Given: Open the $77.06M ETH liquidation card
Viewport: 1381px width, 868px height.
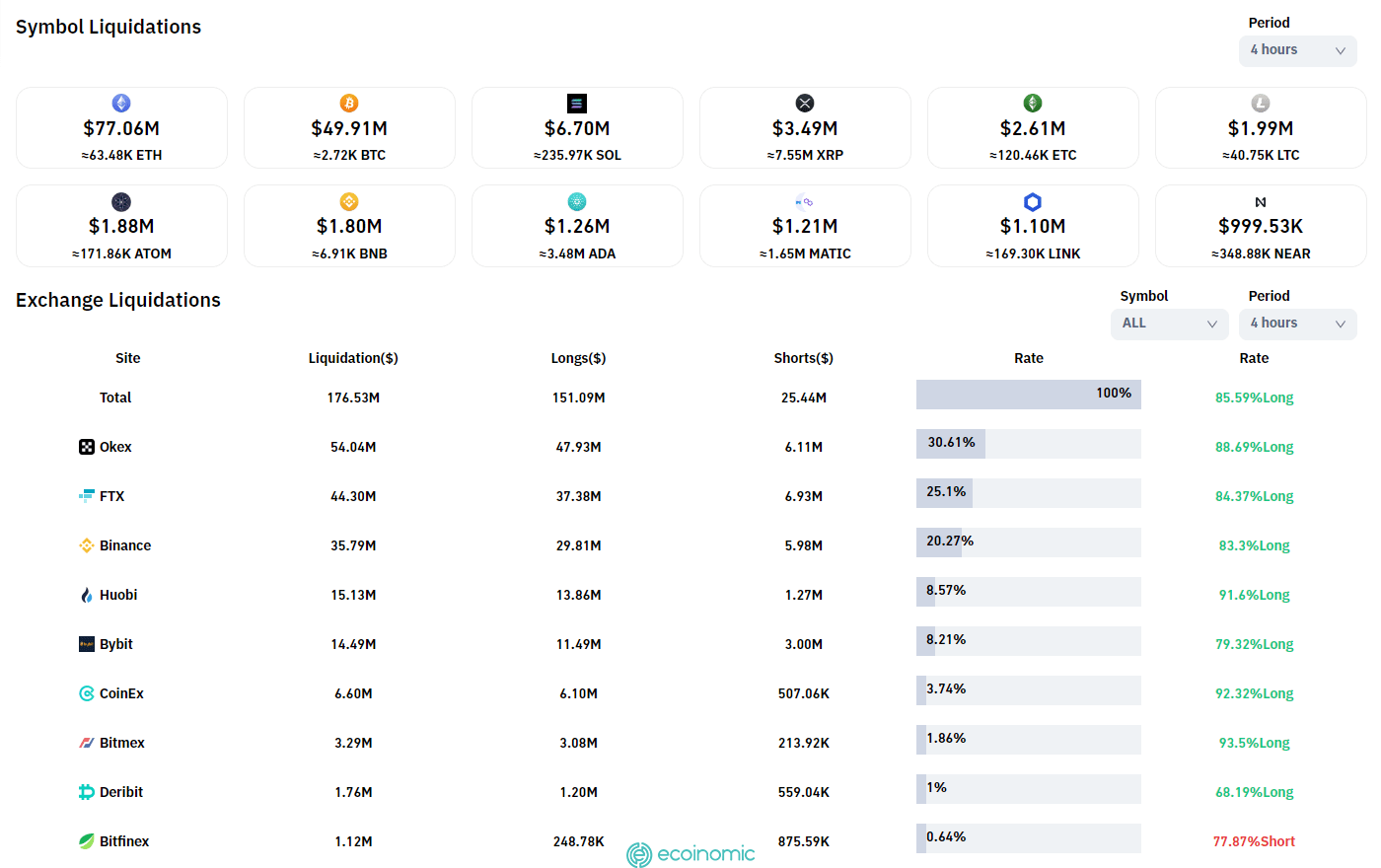Looking at the screenshot, I should [121, 128].
